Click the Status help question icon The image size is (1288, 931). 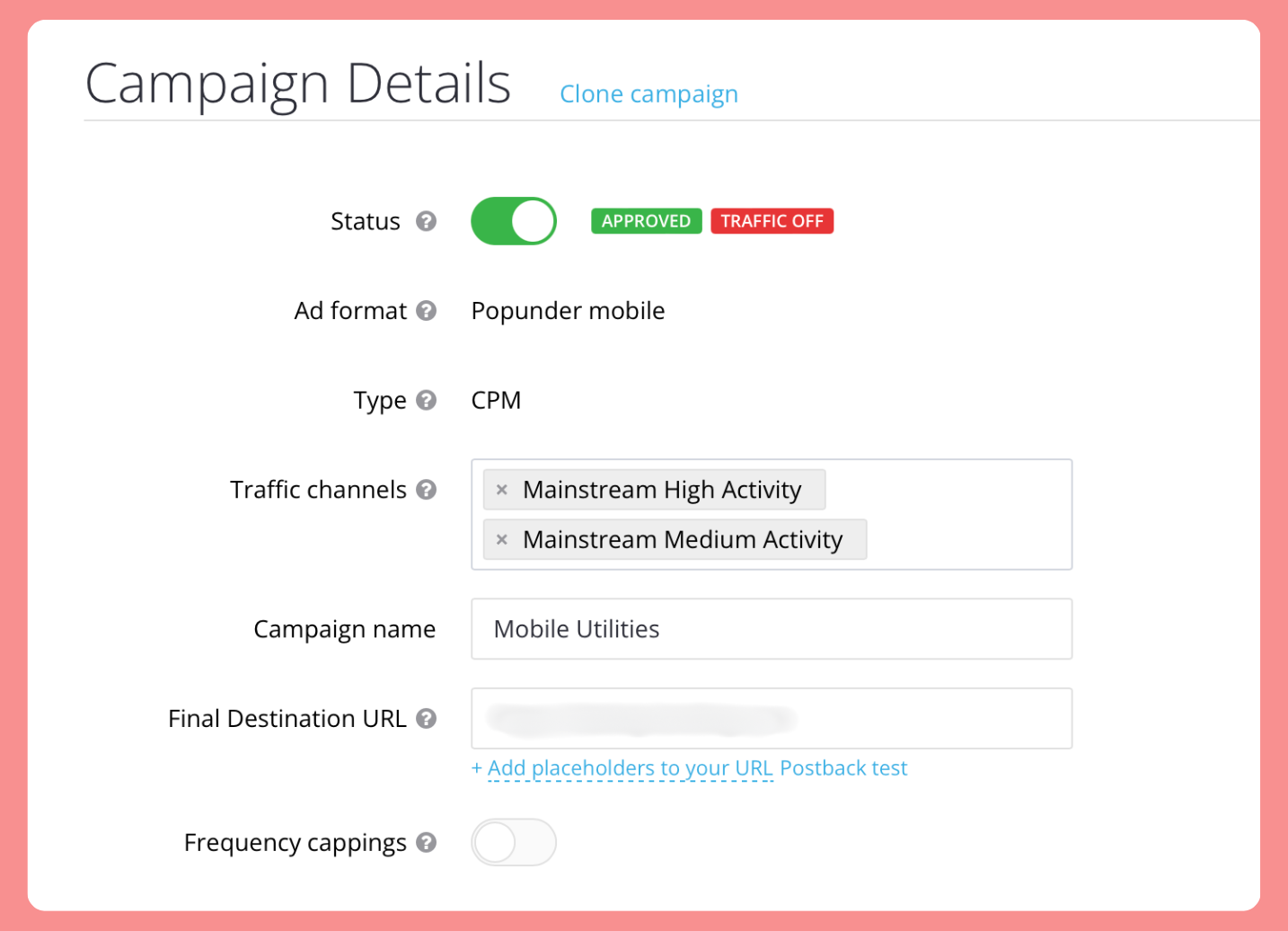tap(427, 221)
